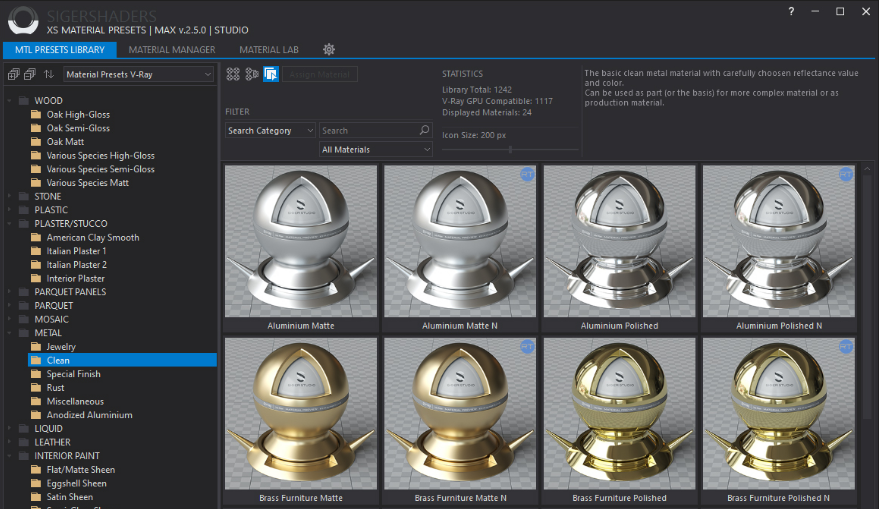This screenshot has width=882, height=509.
Task: Select Various Species Semi-Gloss folder
Action: tap(100, 169)
